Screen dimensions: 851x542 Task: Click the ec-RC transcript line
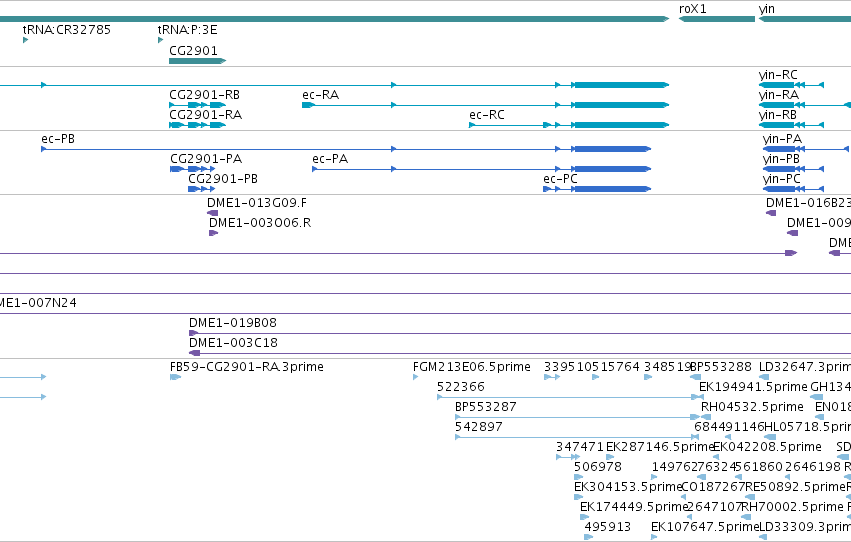point(569,125)
